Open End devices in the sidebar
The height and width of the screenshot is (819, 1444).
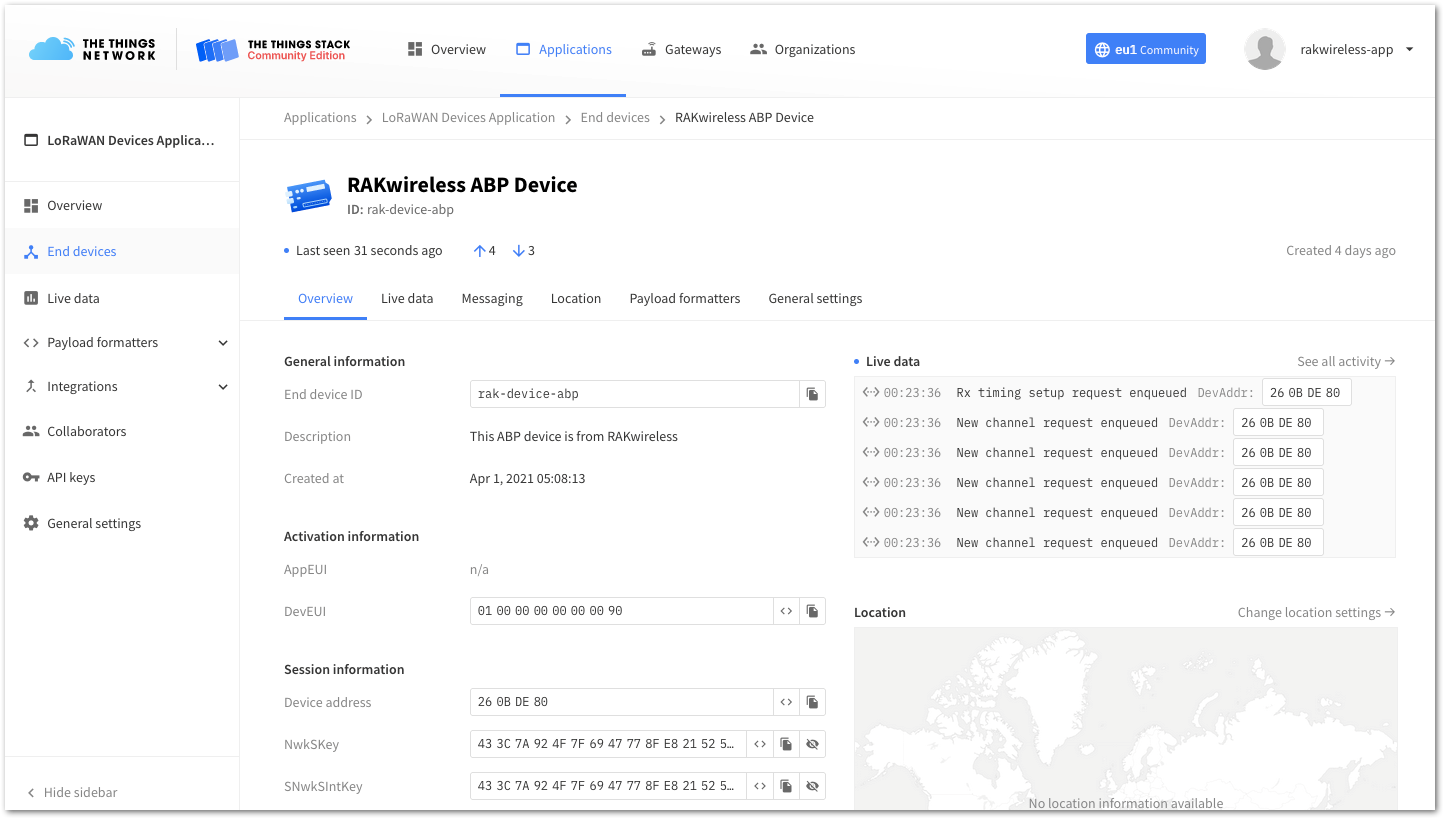[121, 251]
